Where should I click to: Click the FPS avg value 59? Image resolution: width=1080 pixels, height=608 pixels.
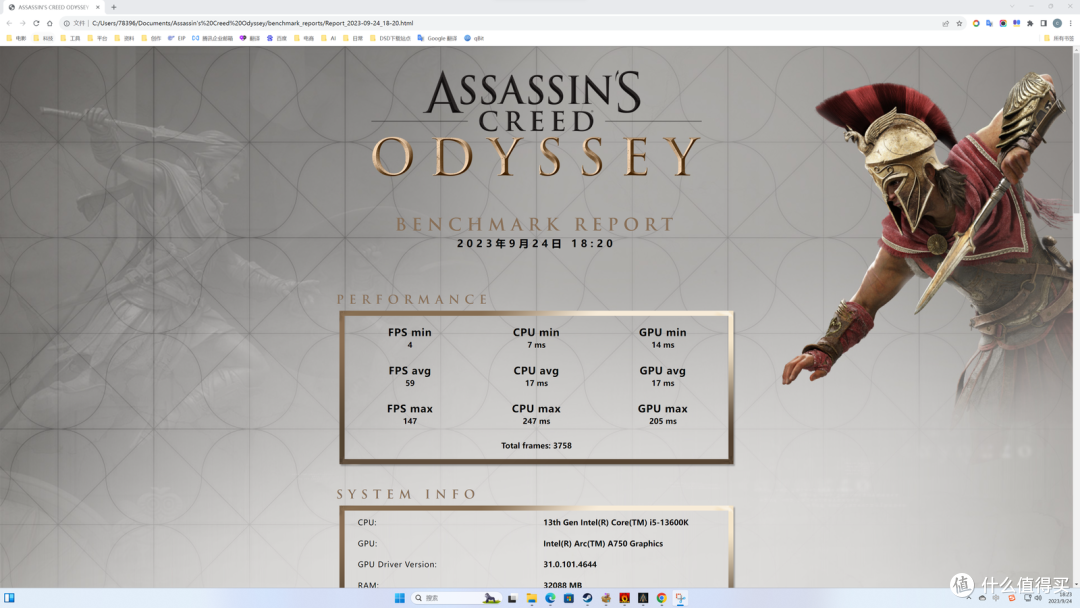click(x=410, y=383)
